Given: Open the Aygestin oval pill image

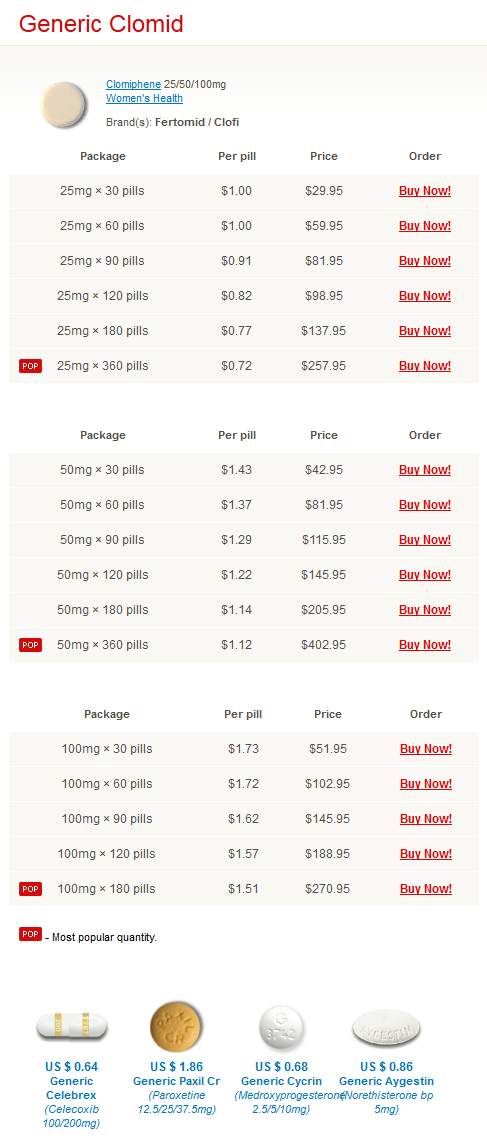Looking at the screenshot, I should click(x=386, y=1029).
